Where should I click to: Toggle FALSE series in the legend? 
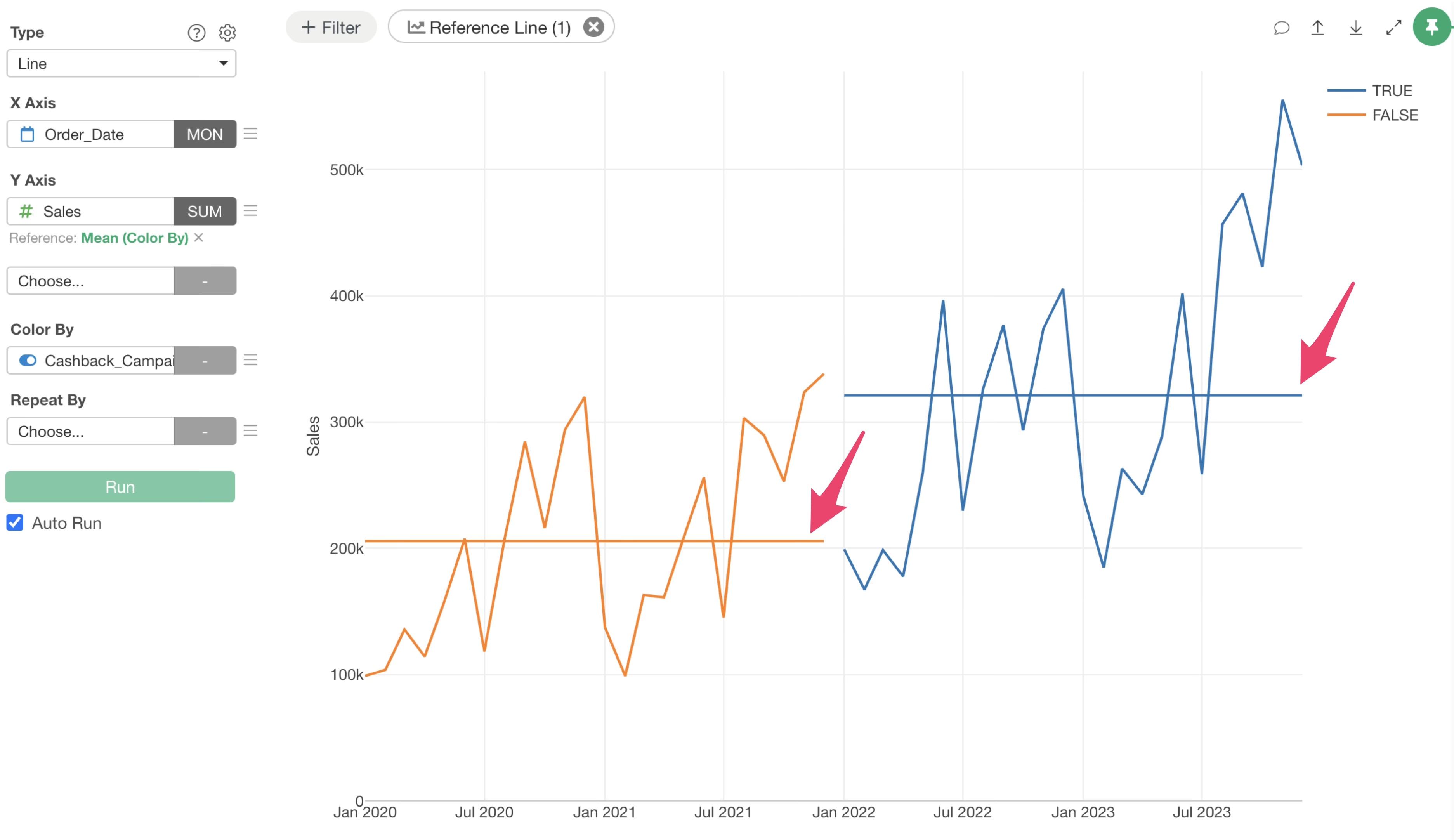(1394, 115)
